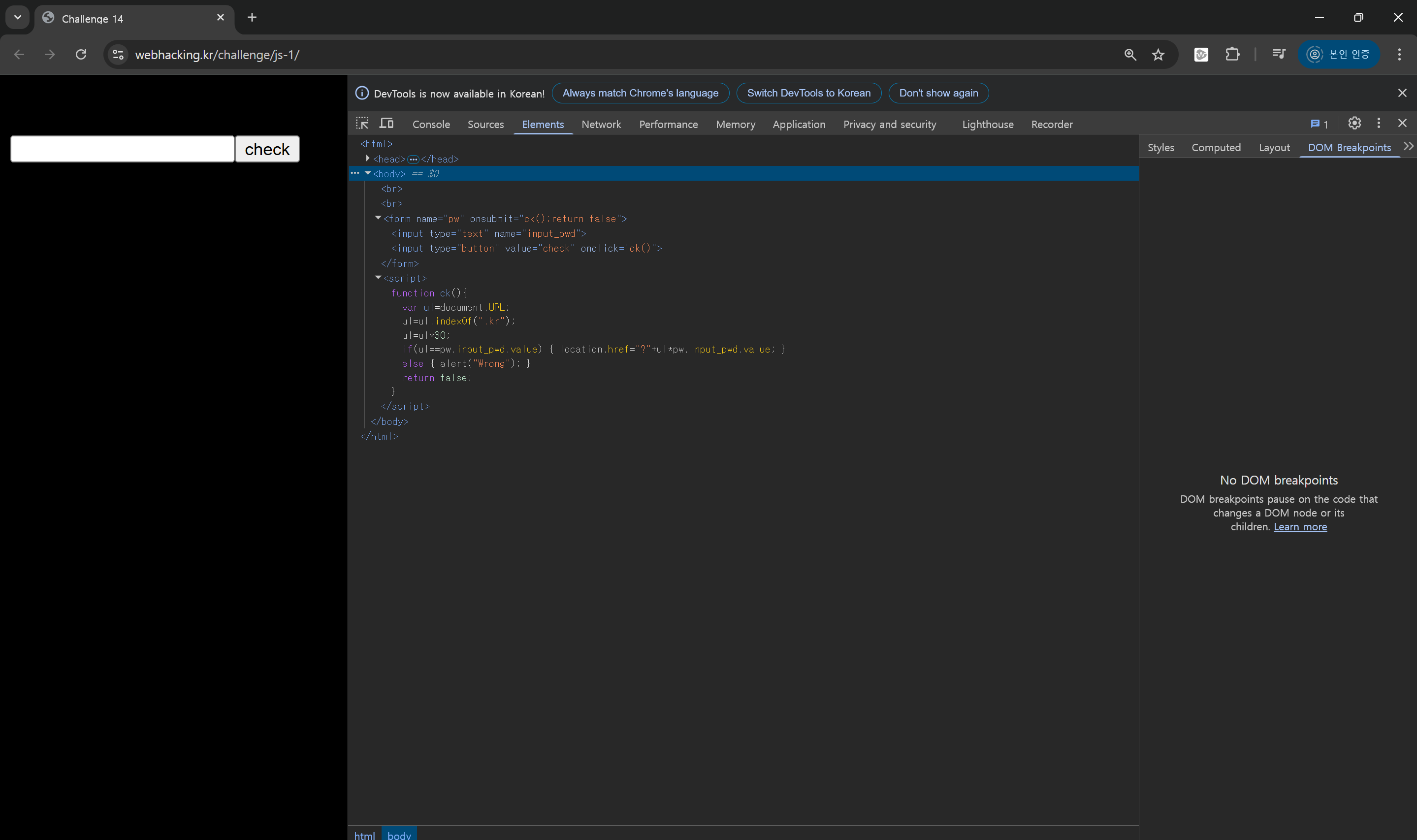
Task: Select the opening html tag row
Action: pos(376,144)
